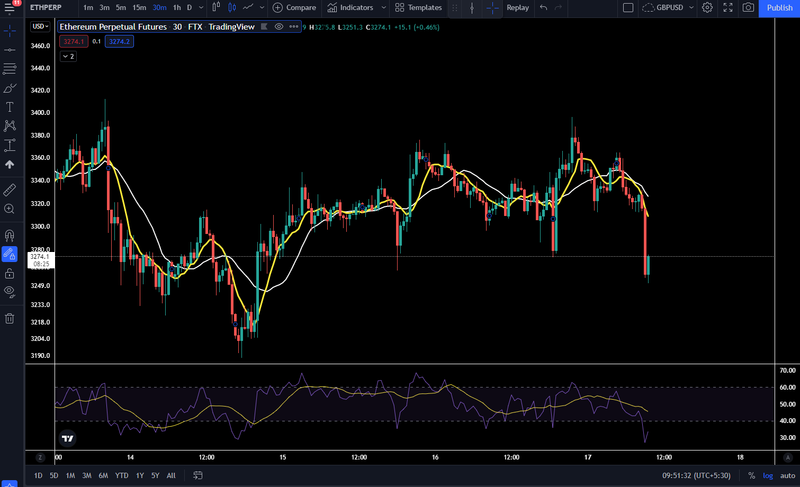800x487 pixels.
Task: Switch to the D daily timeframe
Action: coord(189,8)
